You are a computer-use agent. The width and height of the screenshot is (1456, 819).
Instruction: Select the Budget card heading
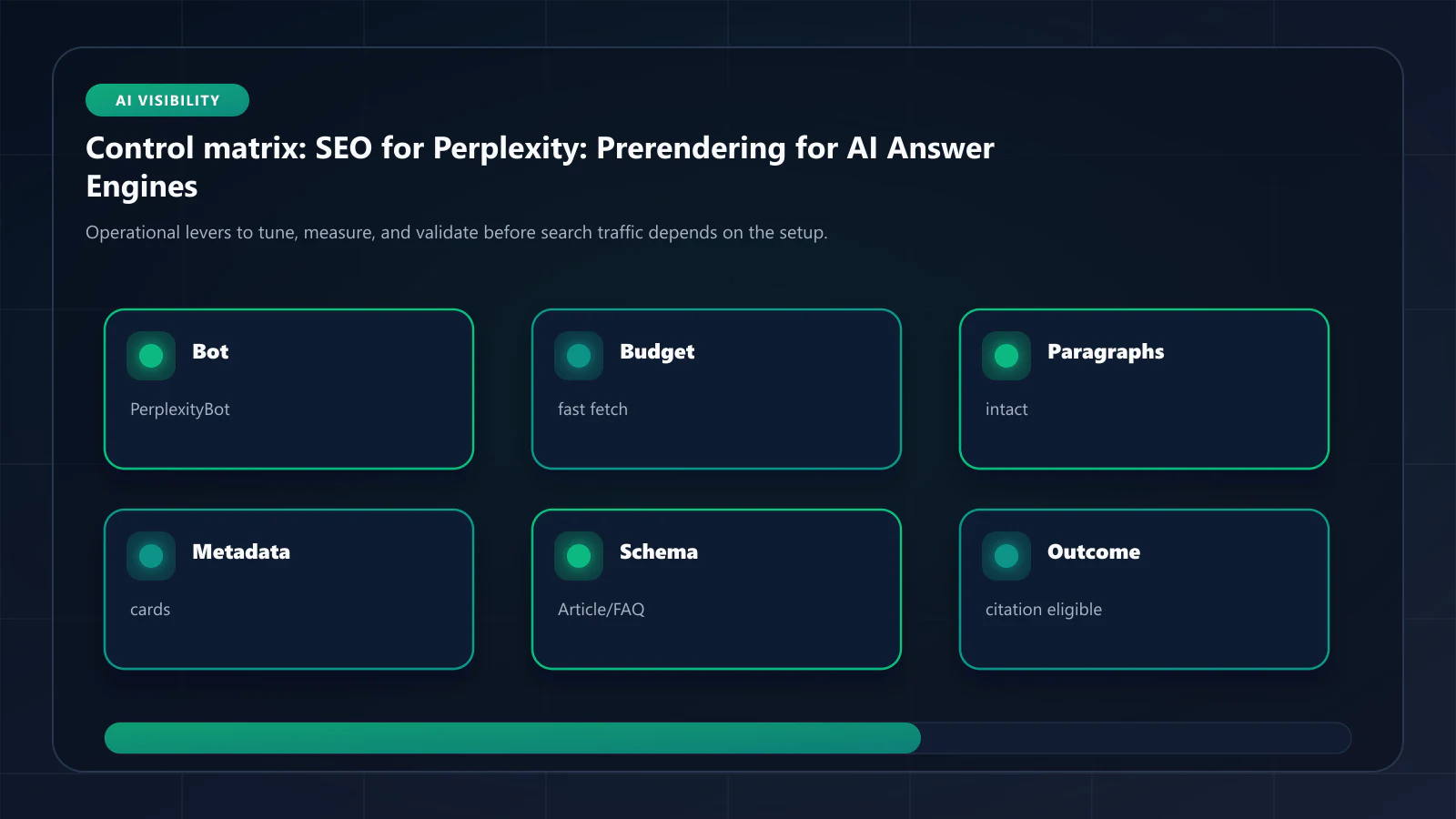(x=657, y=352)
